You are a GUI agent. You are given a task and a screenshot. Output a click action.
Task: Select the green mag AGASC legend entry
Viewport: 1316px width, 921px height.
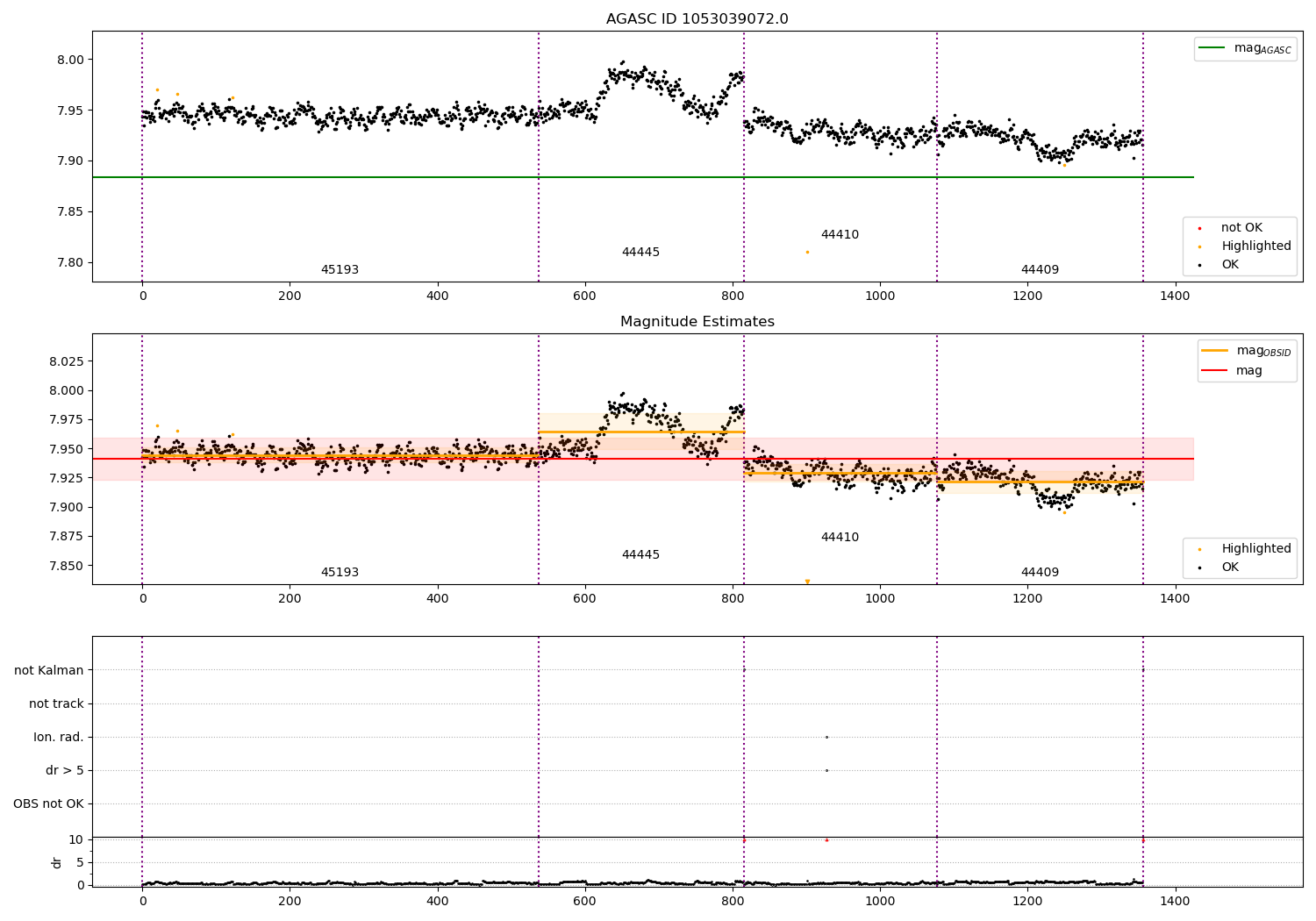click(x=1245, y=48)
